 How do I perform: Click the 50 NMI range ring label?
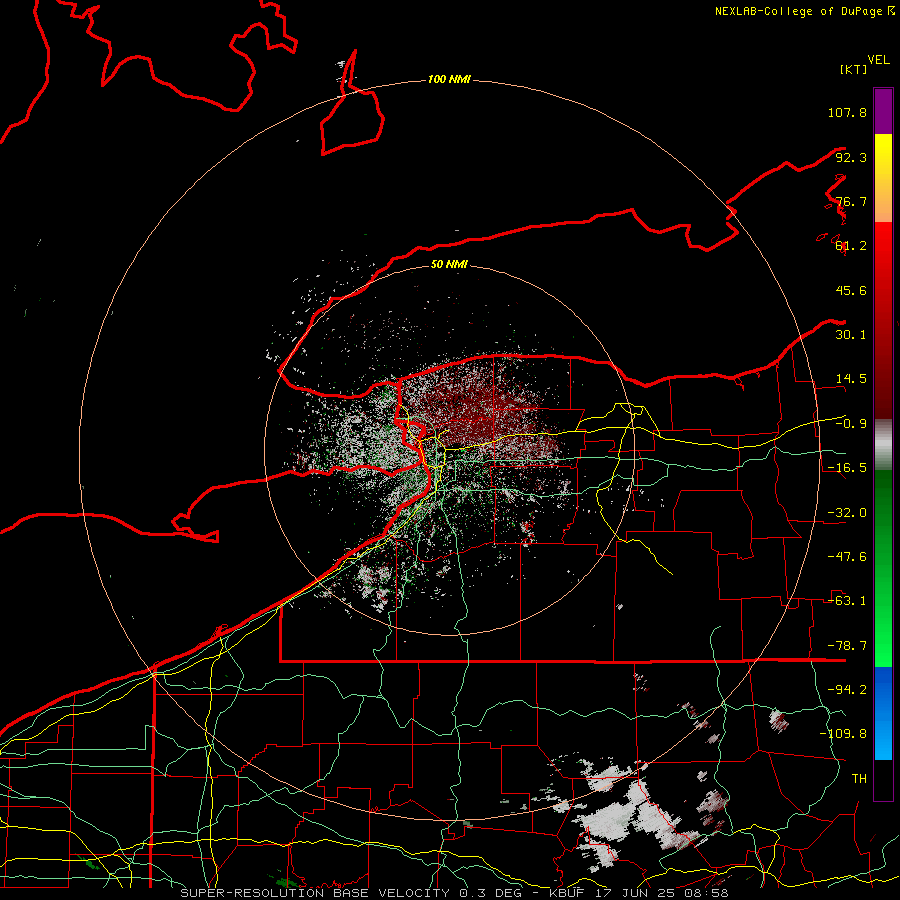[449, 265]
